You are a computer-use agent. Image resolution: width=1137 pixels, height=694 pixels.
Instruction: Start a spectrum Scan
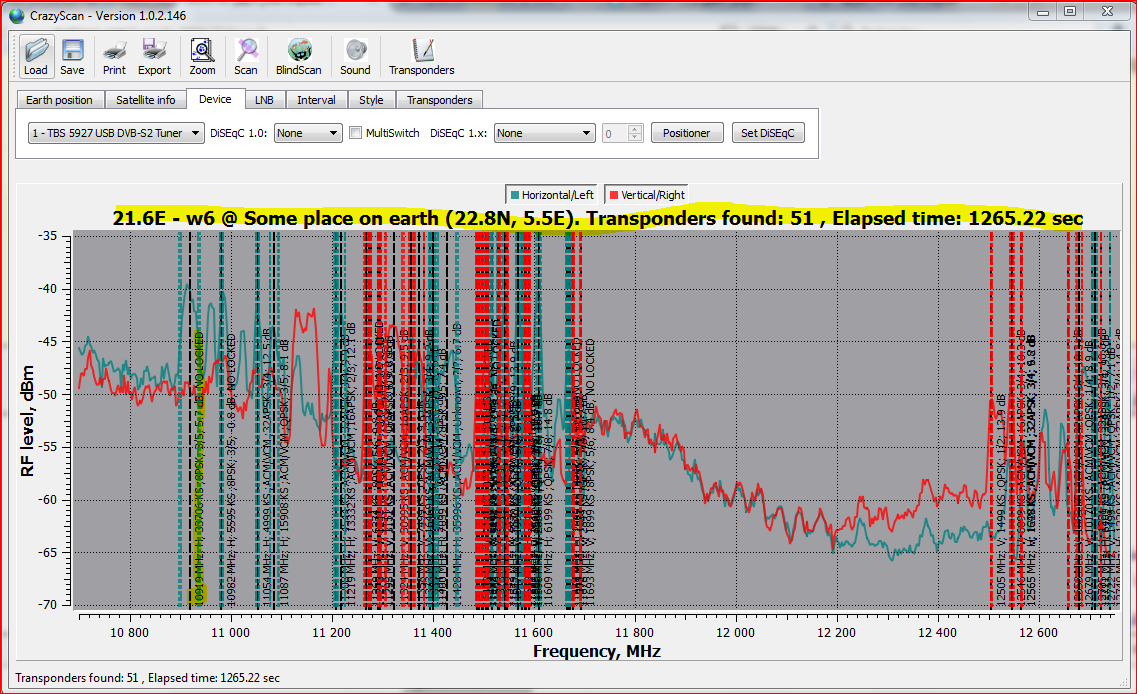[246, 56]
